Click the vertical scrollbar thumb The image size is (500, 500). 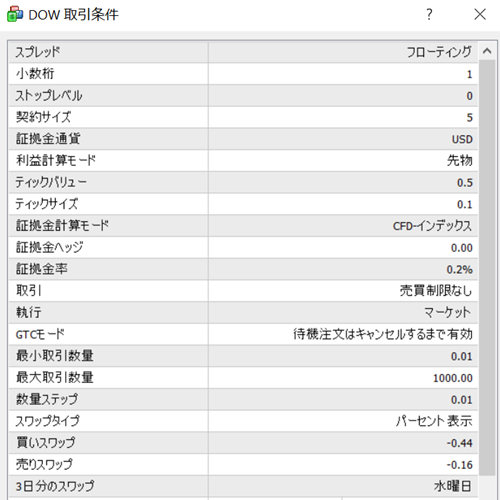(487, 268)
